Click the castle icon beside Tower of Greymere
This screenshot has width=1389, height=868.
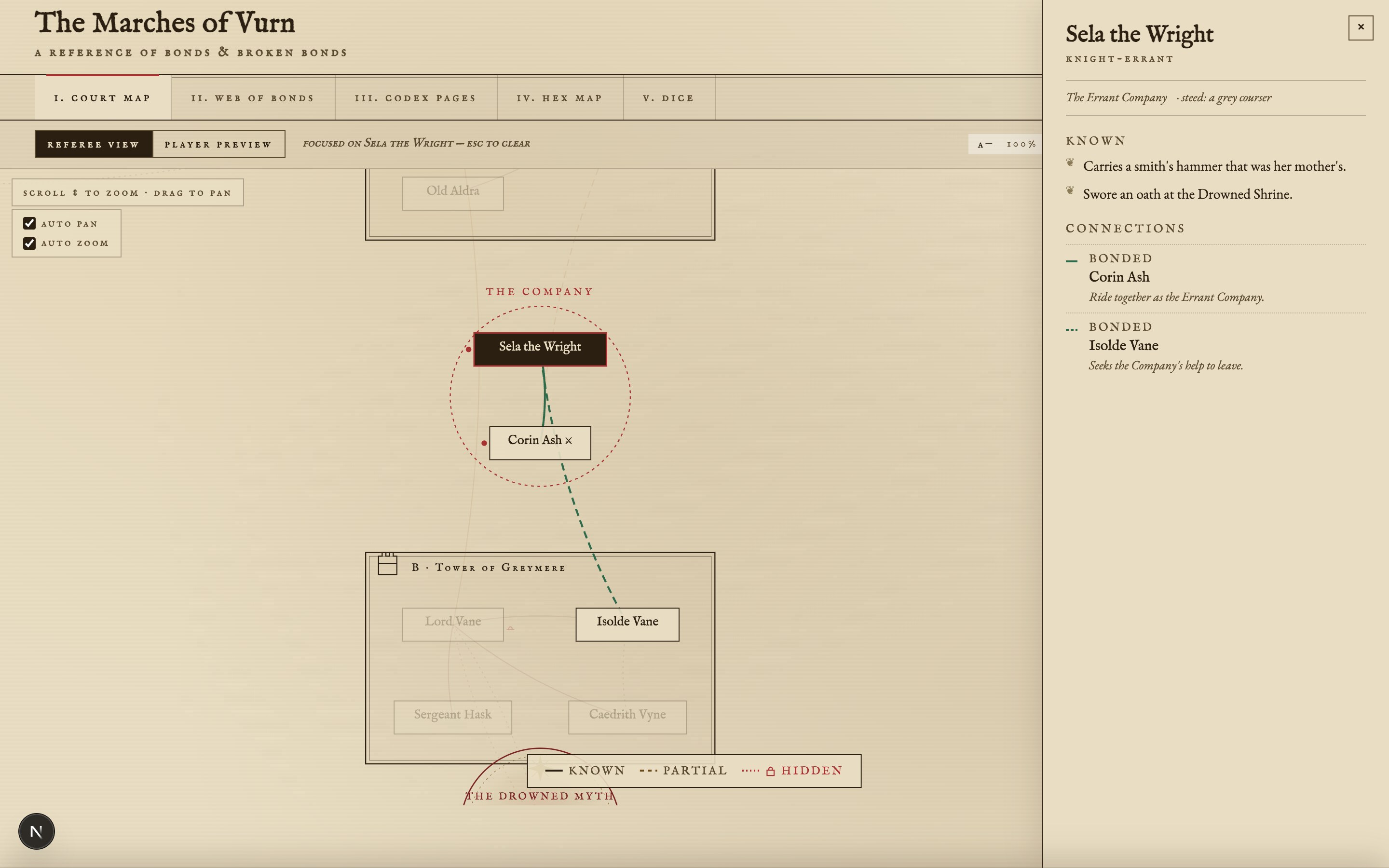[x=387, y=564]
